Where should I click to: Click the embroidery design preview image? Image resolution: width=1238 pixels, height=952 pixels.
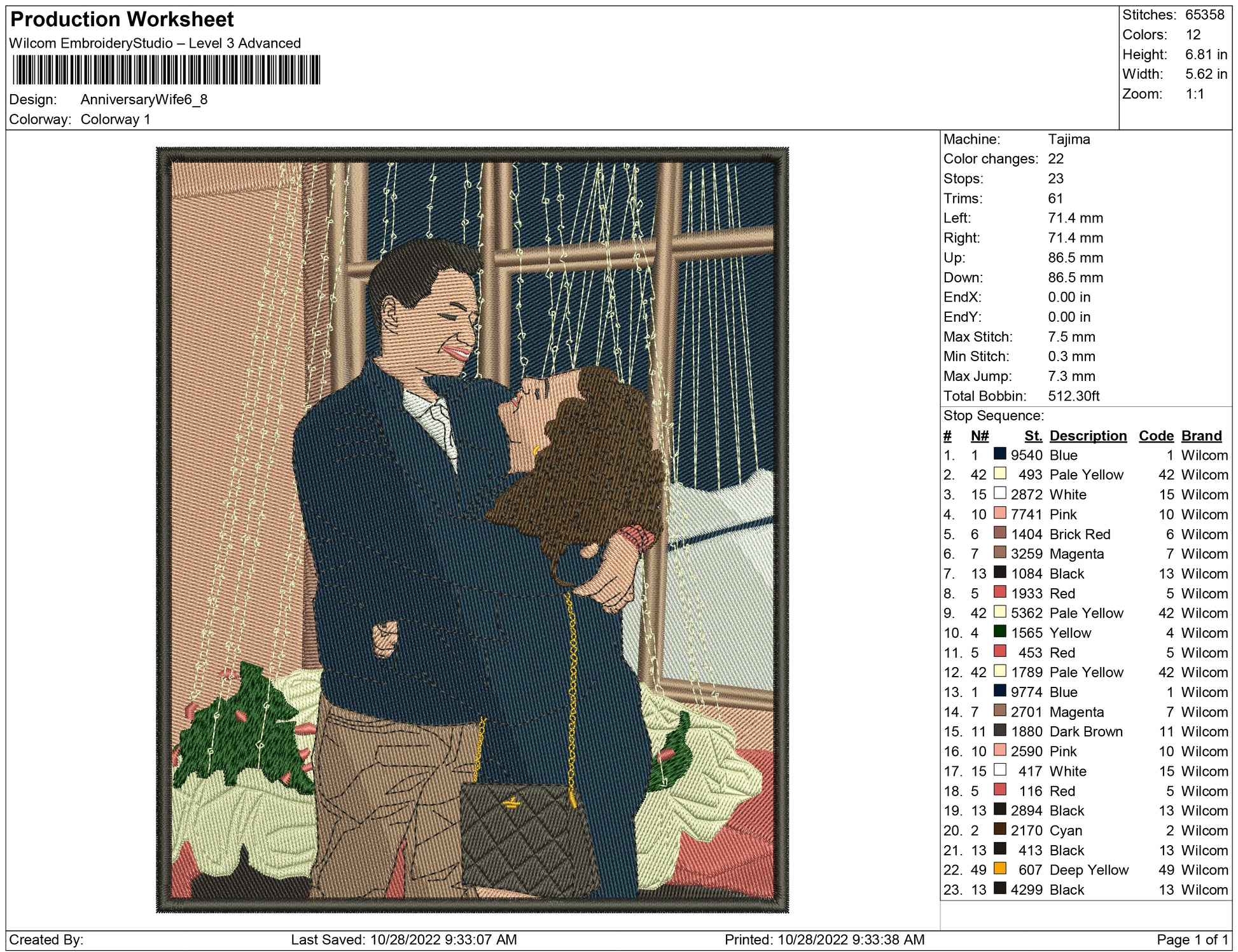(x=472, y=530)
